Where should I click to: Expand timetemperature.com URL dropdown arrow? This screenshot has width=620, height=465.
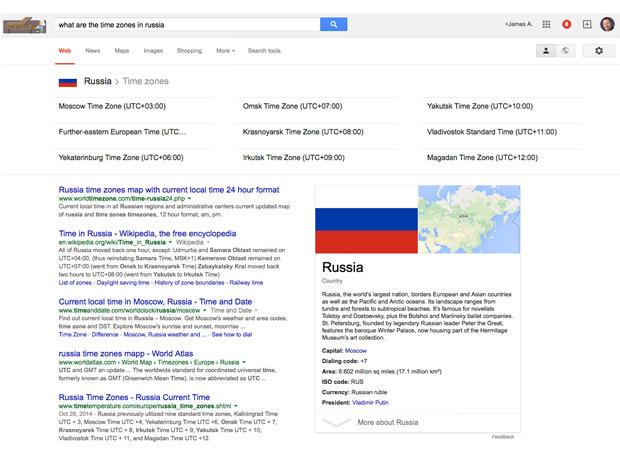coord(236,406)
